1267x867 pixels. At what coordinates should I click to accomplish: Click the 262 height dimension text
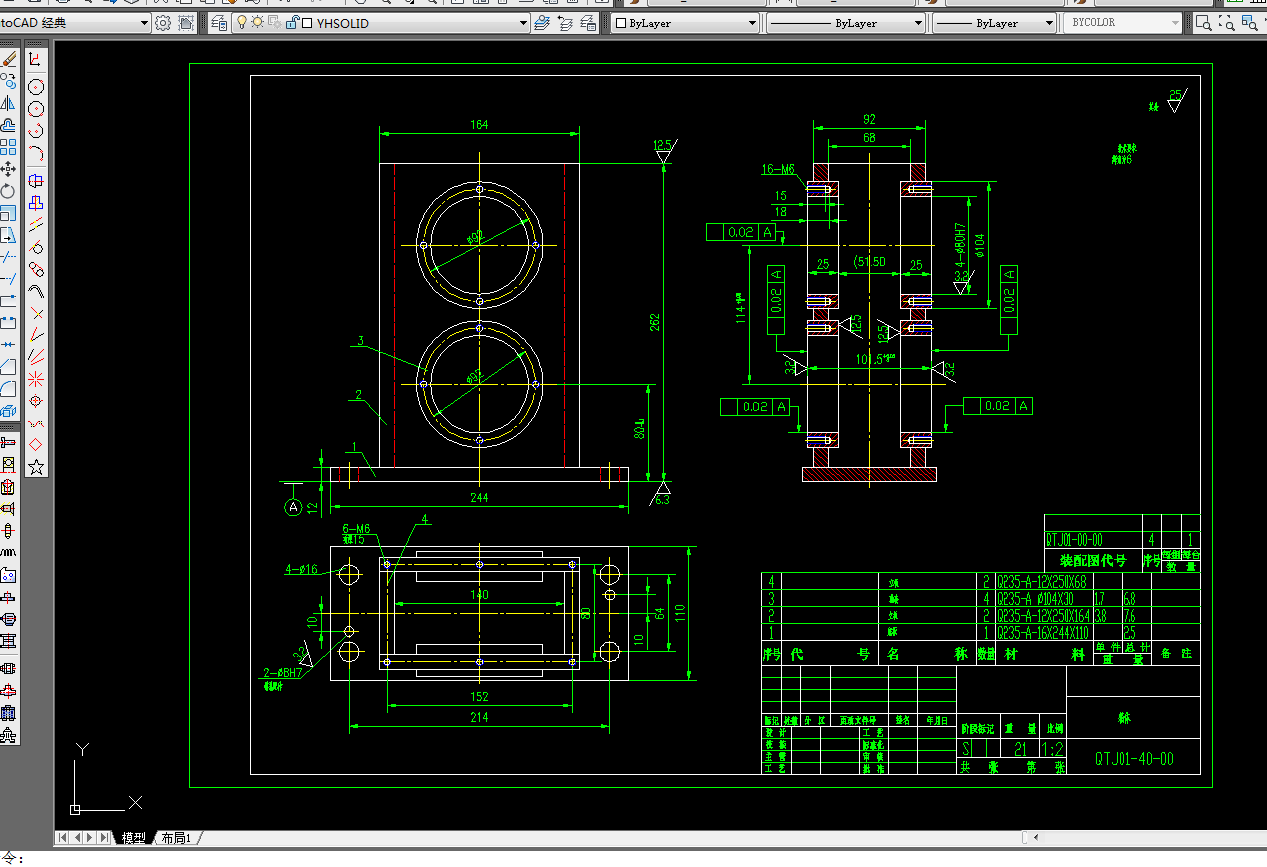655,322
